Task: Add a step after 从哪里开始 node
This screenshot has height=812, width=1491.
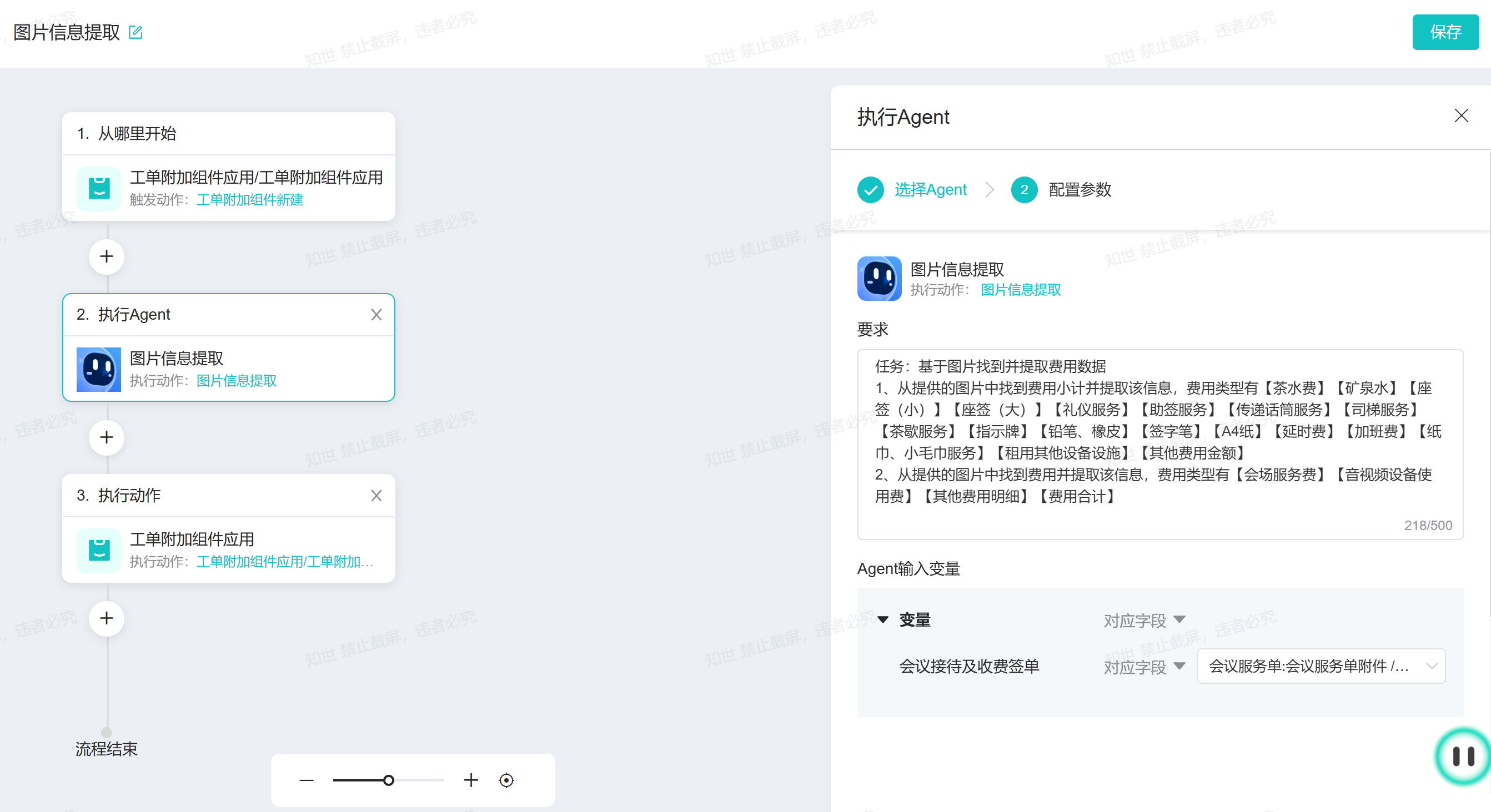Action: (x=107, y=256)
